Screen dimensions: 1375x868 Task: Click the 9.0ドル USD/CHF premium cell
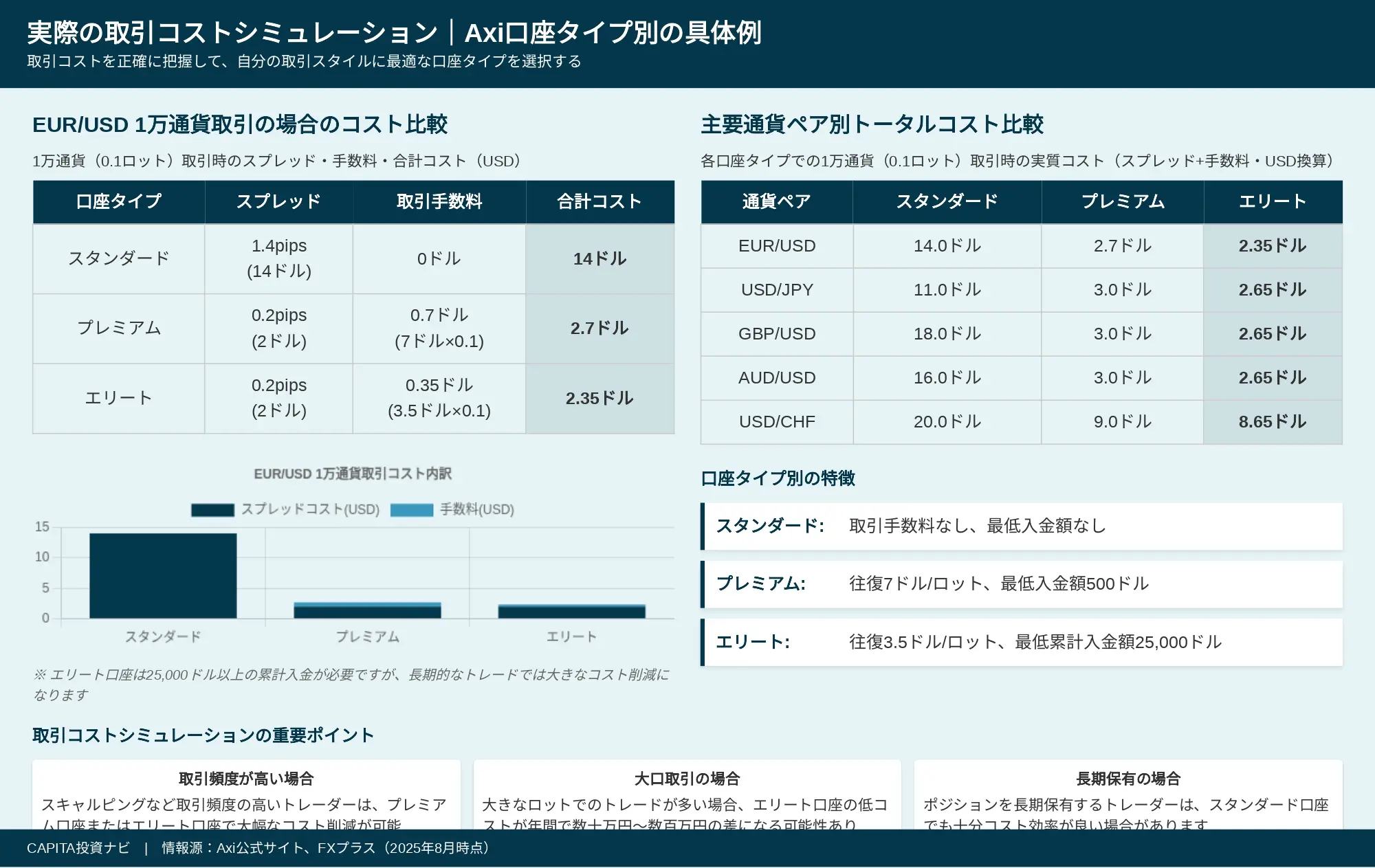tap(1122, 422)
